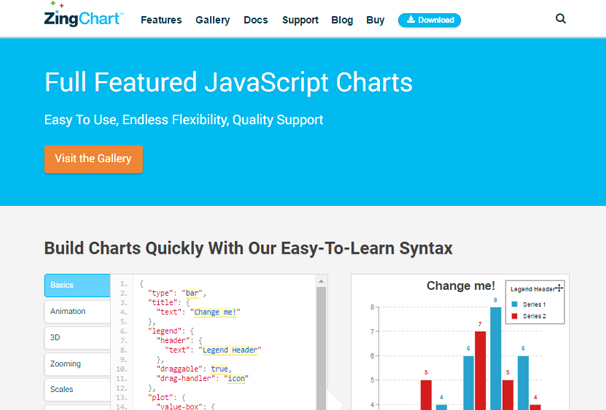Click the Download button

(429, 20)
